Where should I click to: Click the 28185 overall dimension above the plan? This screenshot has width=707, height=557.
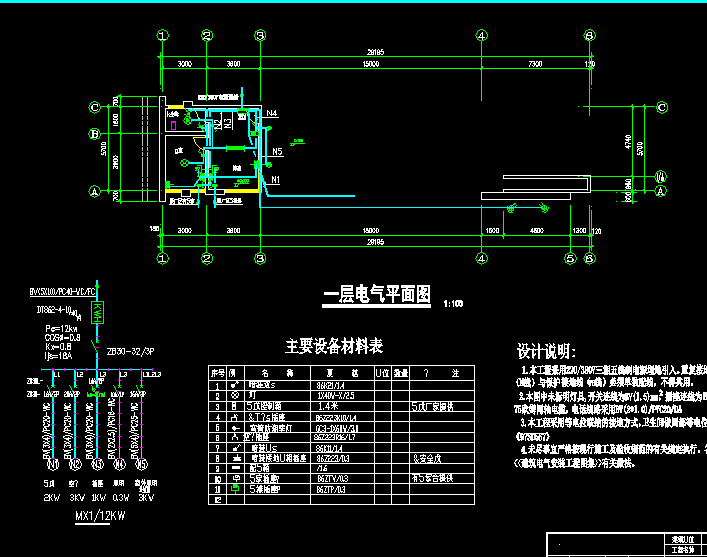pos(376,52)
